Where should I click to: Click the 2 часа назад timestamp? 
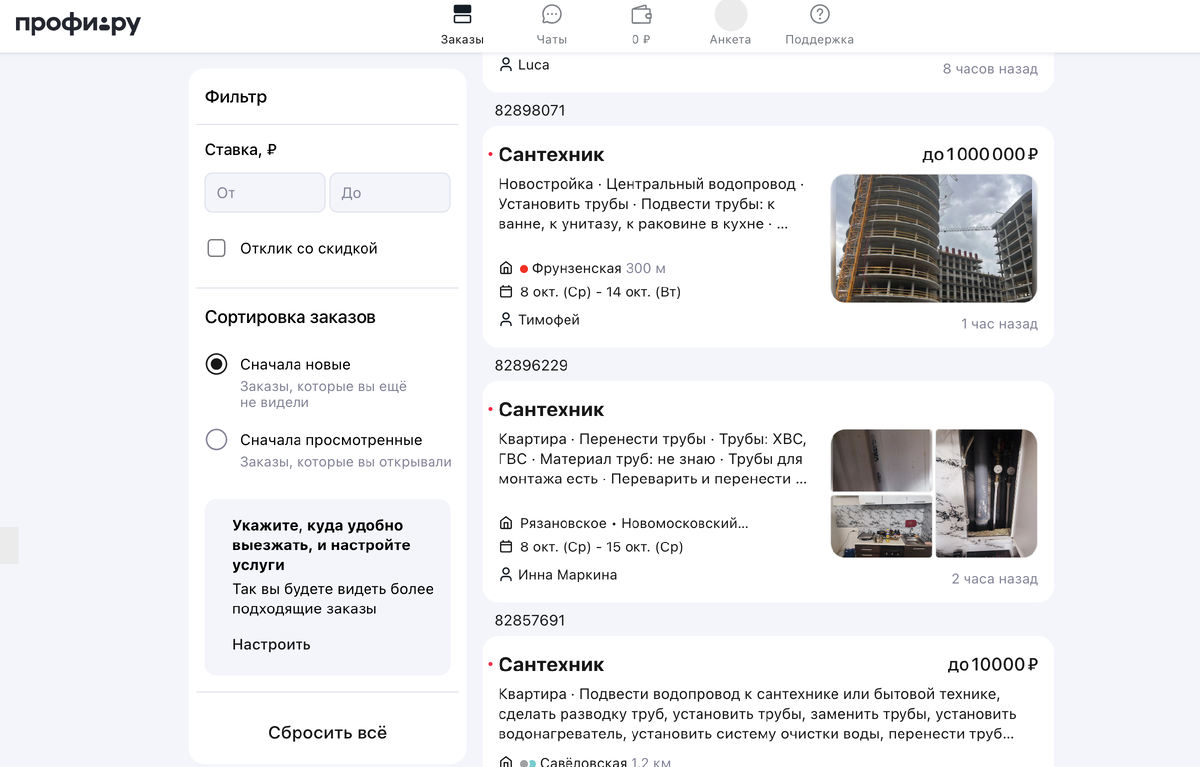pyautogui.click(x=995, y=579)
